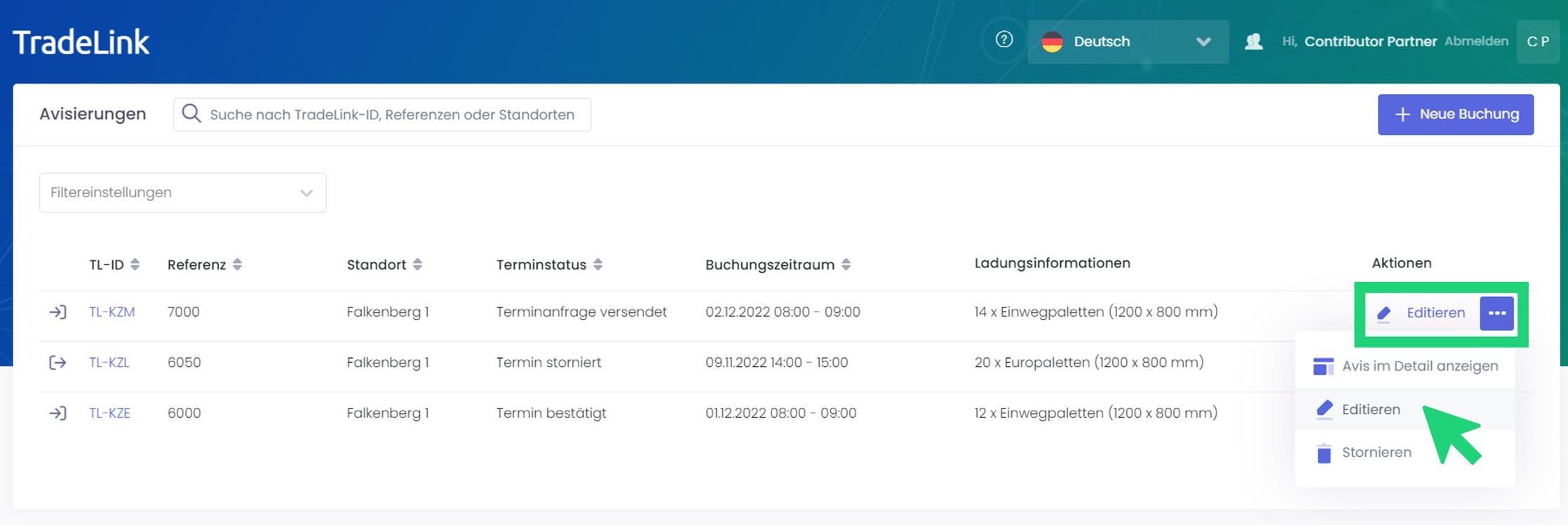Create a booking with Neue Buchung
Viewport: 1568px width, 525px height.
[x=1455, y=114]
